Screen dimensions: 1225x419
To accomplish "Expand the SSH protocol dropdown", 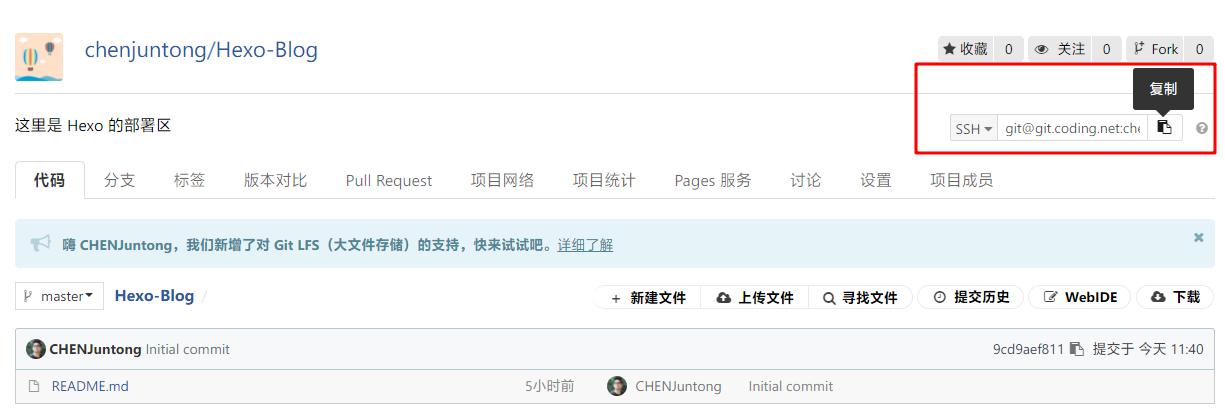I will tap(973, 128).
